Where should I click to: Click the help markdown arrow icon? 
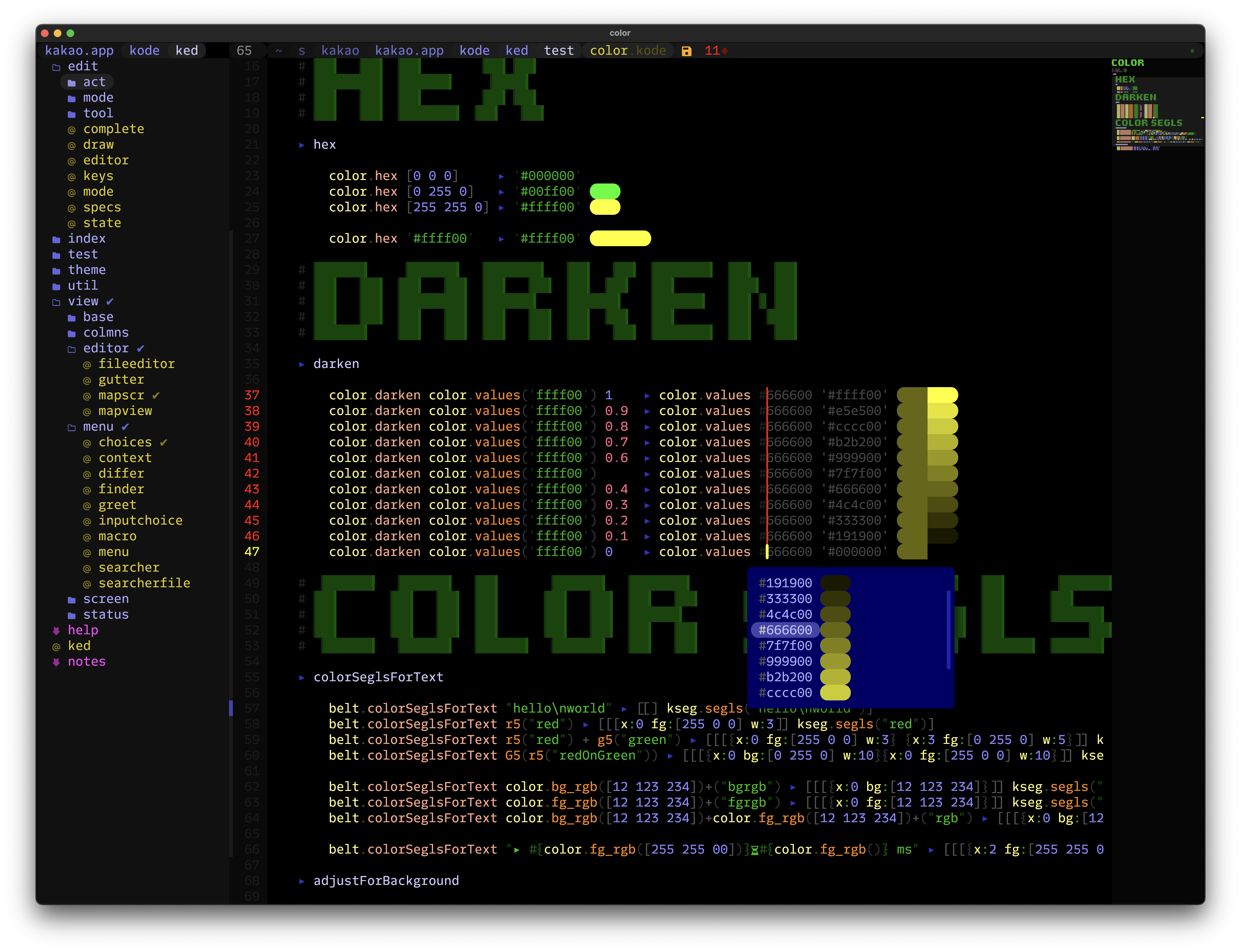56,631
